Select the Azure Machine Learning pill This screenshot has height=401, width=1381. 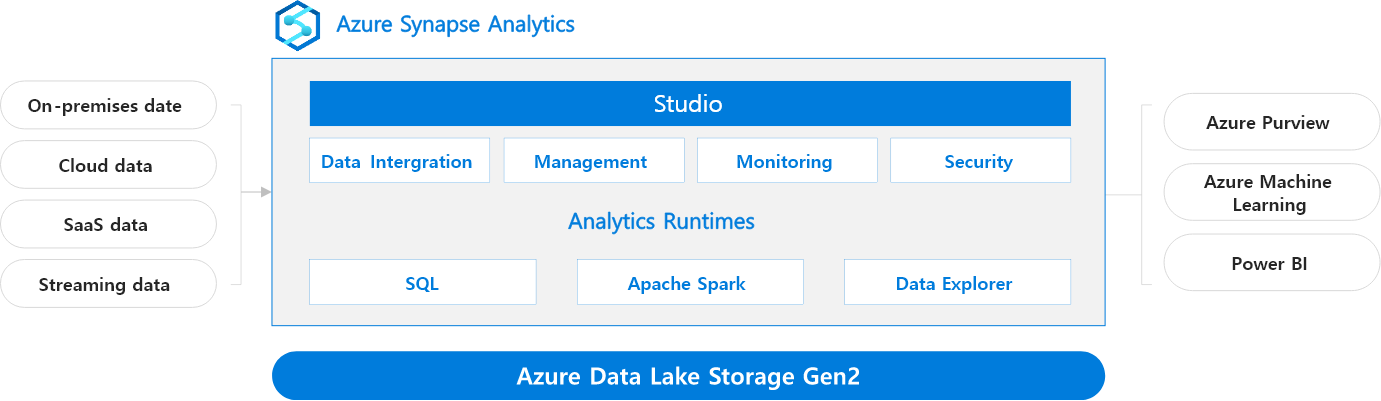[1270, 193]
